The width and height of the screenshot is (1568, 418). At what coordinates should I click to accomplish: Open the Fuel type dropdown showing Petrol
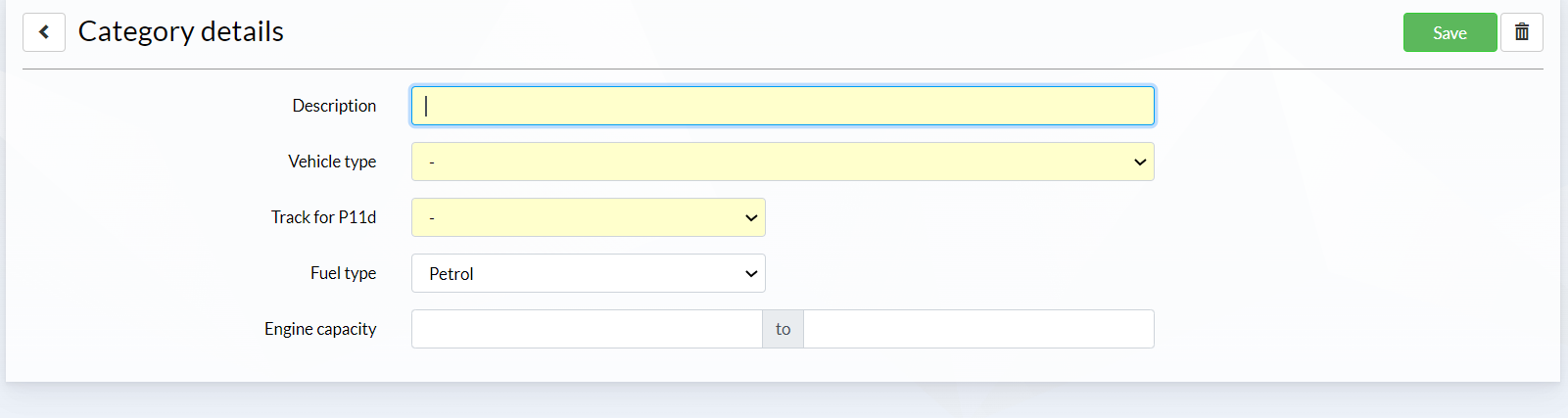click(x=588, y=273)
